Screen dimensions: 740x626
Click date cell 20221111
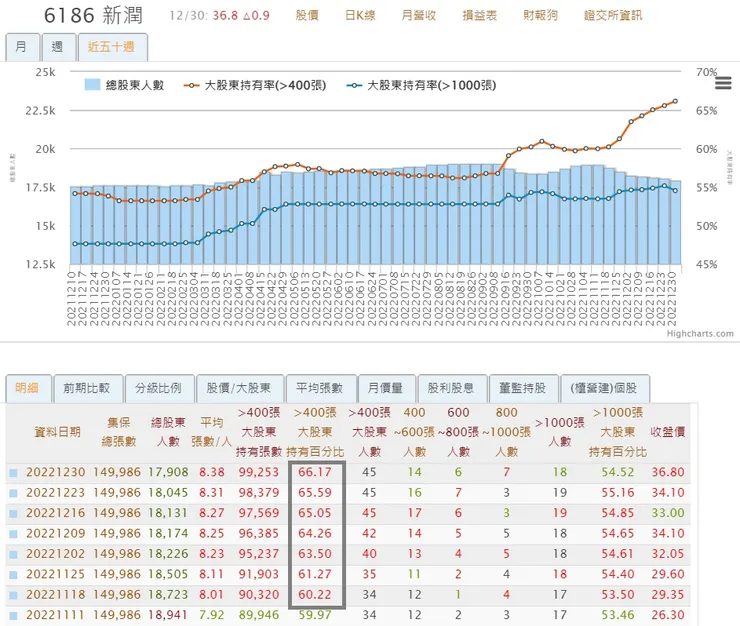(x=56, y=615)
